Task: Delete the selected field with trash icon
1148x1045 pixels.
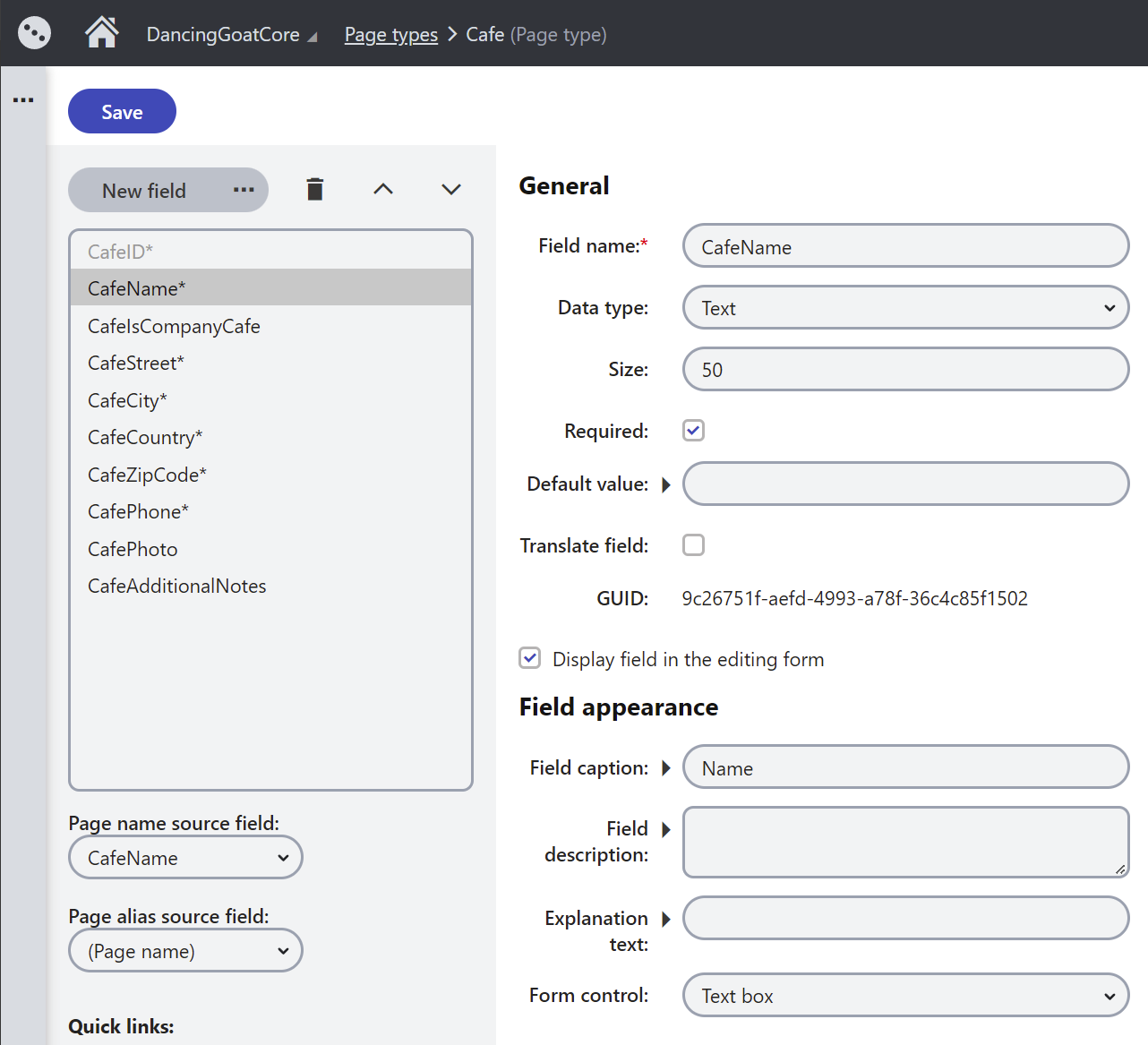Action: 315,189
